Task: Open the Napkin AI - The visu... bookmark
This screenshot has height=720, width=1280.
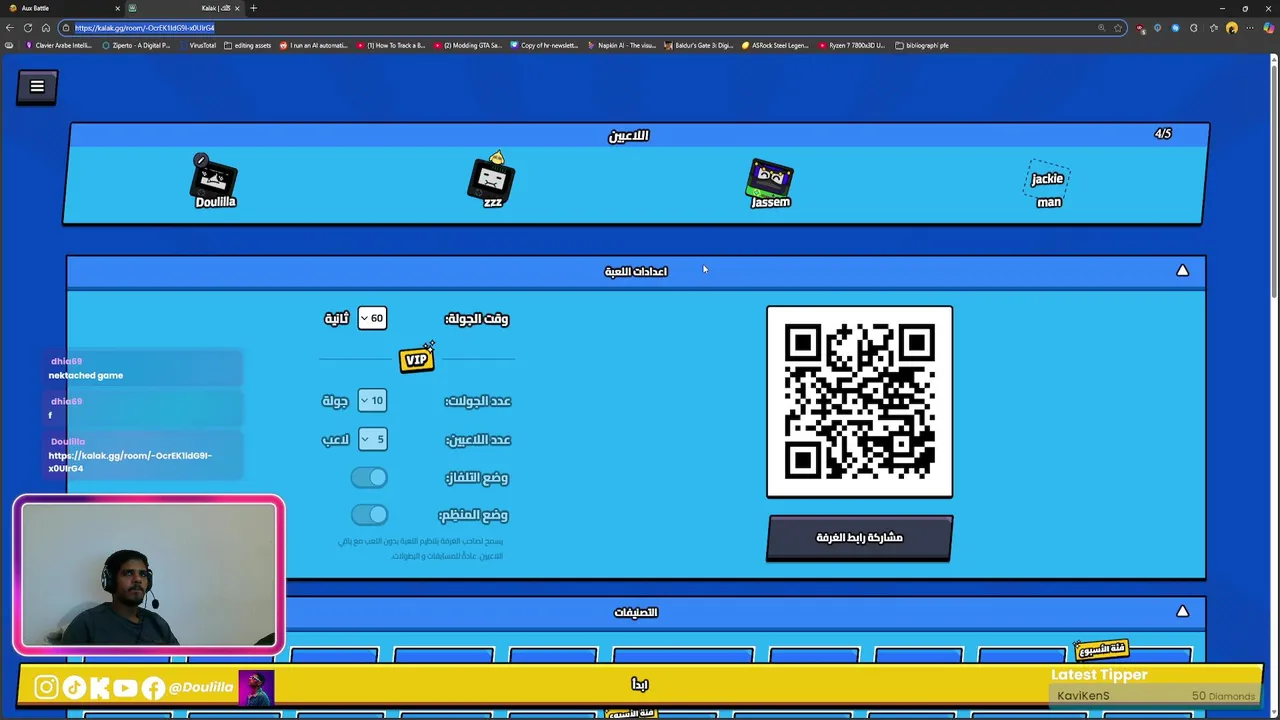Action: click(622, 45)
